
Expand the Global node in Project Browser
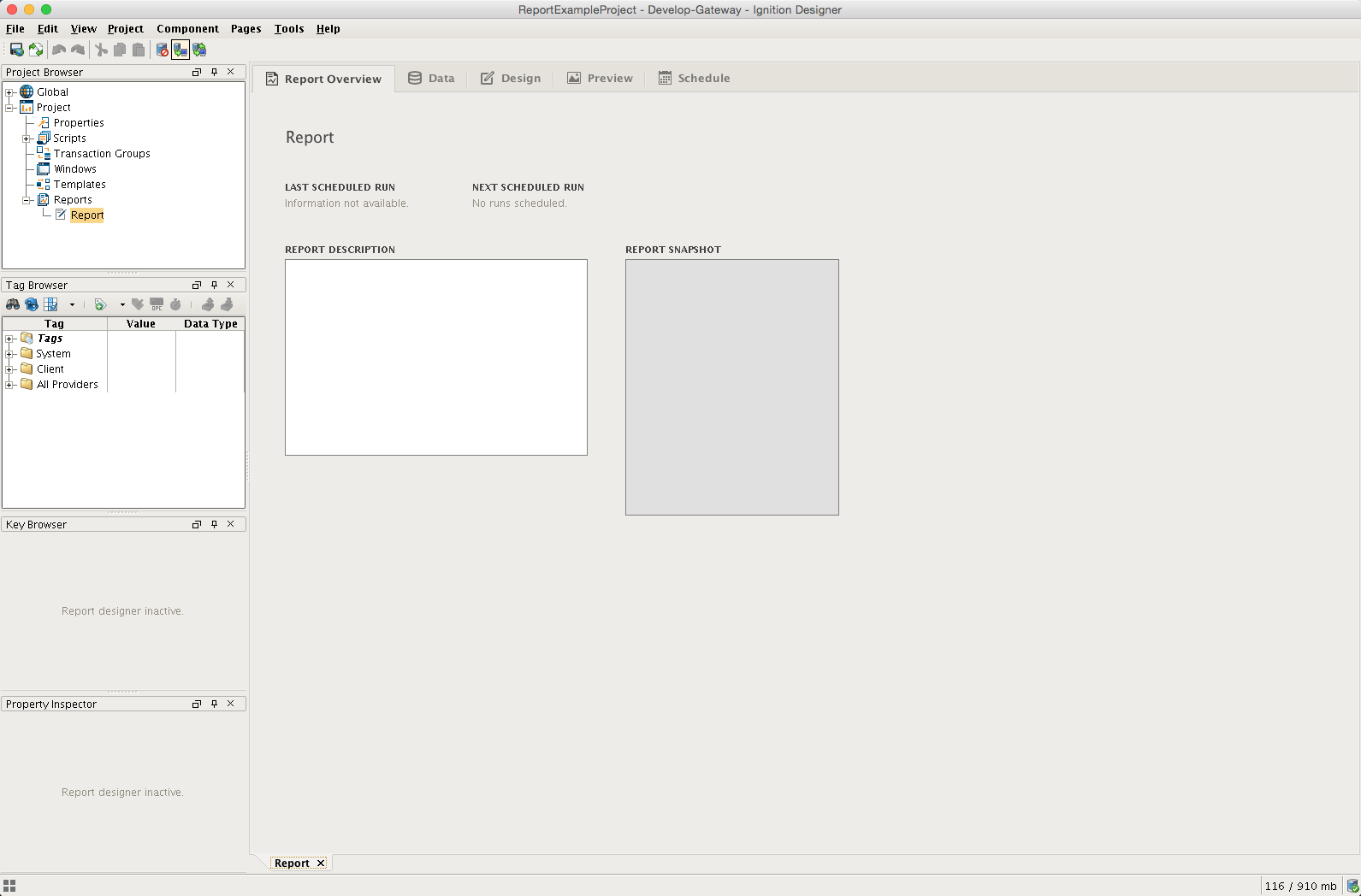click(x=9, y=92)
